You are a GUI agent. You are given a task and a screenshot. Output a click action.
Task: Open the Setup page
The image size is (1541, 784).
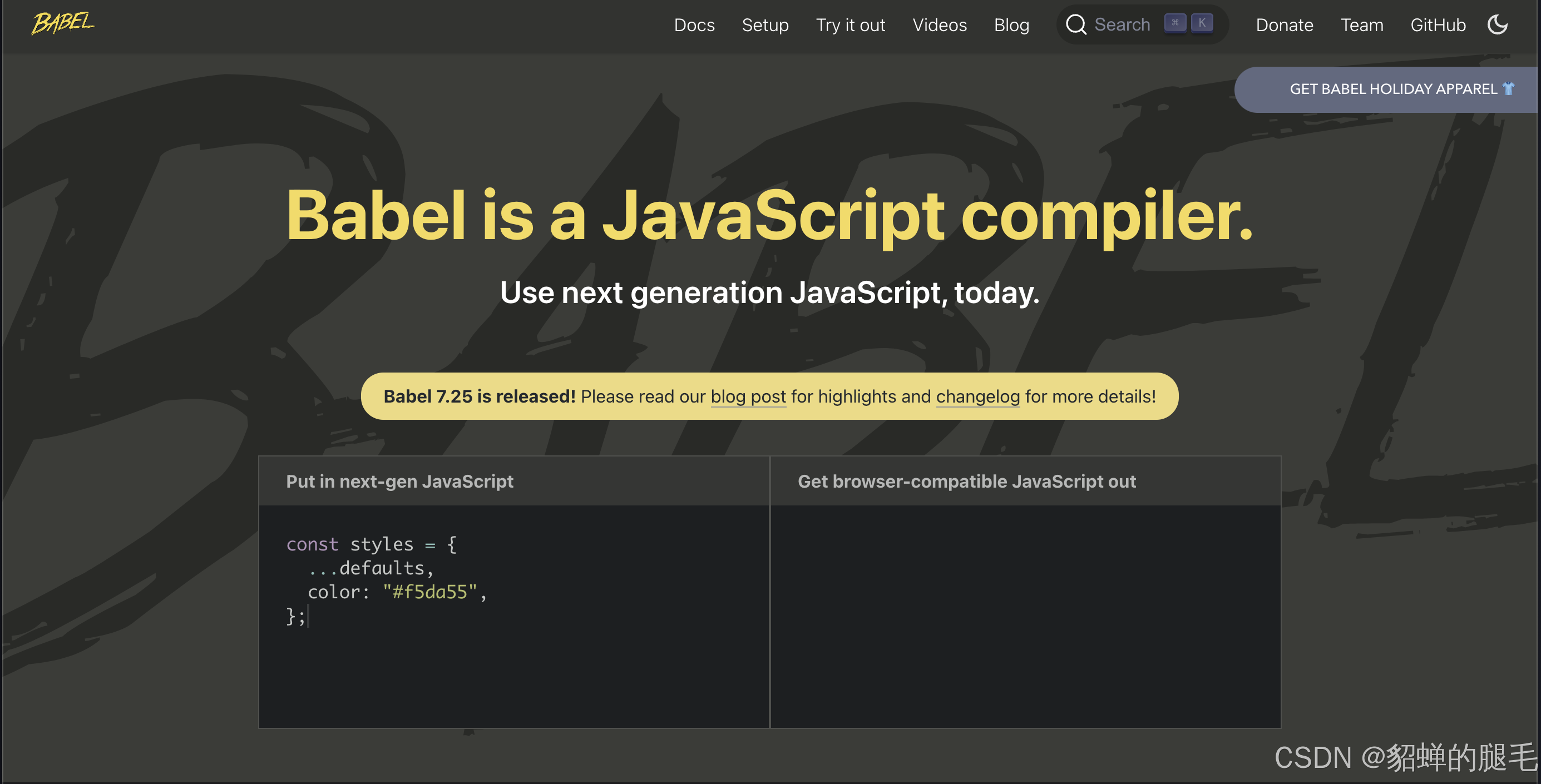tap(765, 24)
